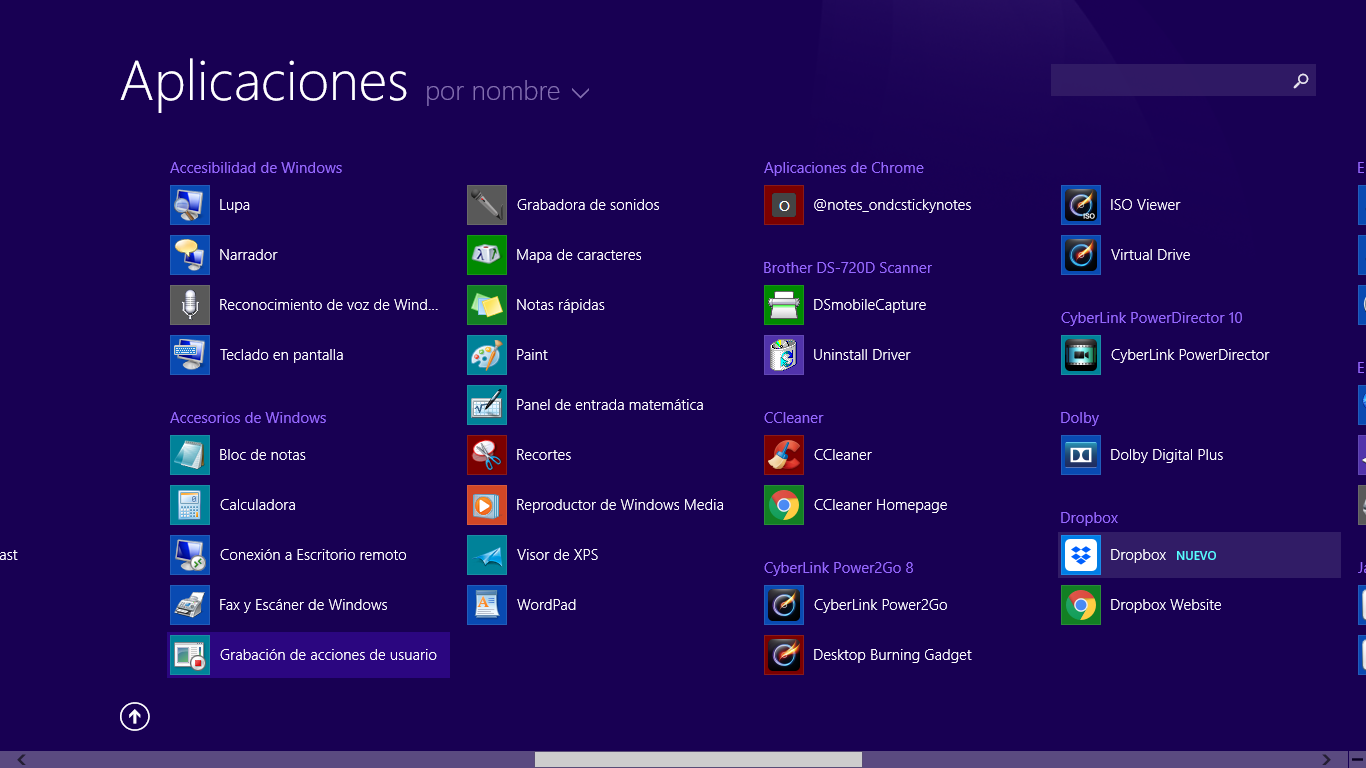Open the Conexión a Escritorio remoto icon

pyautogui.click(x=190, y=555)
